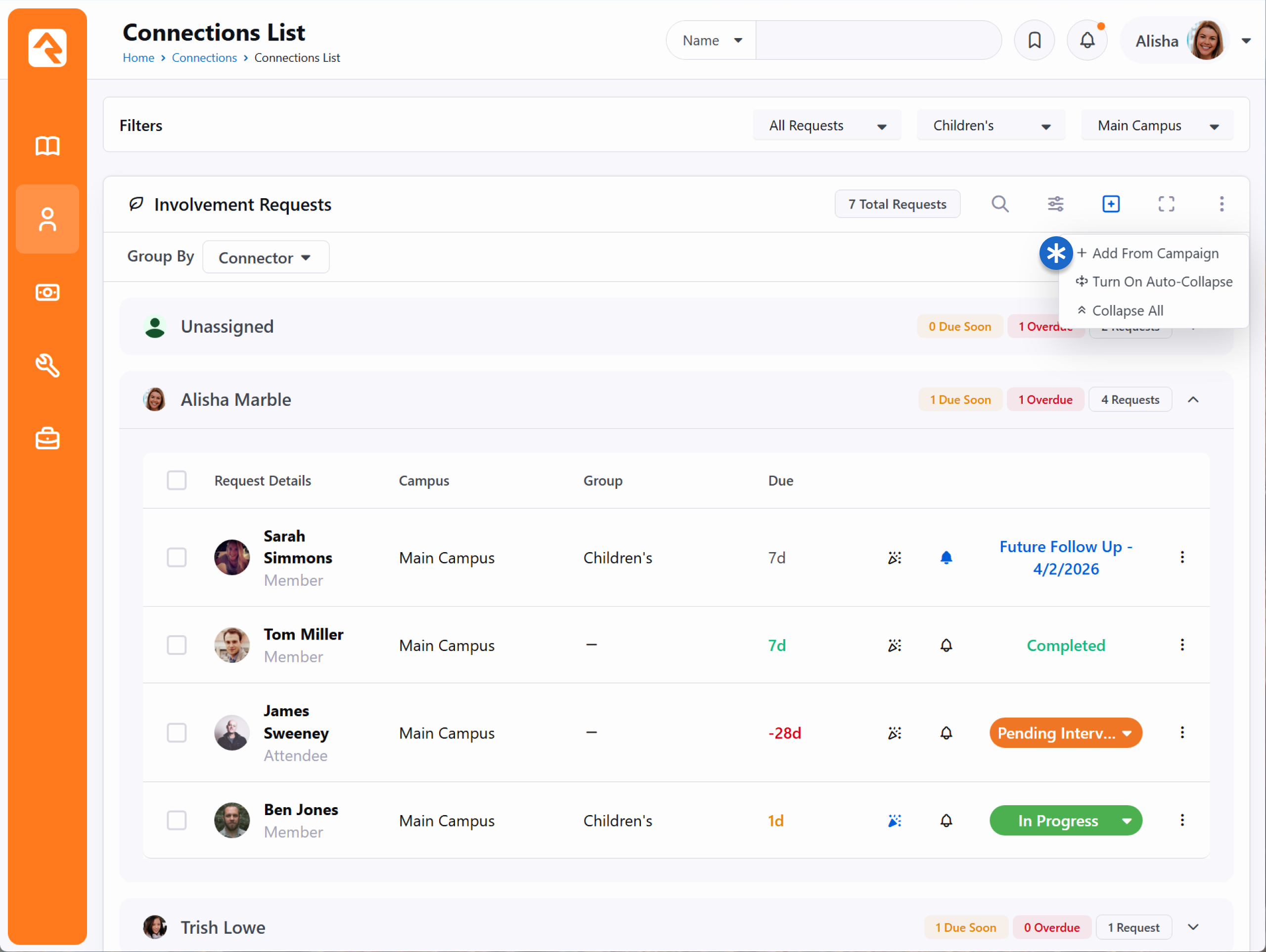Open the notifications bell in header
The height and width of the screenshot is (952, 1266).
(1086, 40)
